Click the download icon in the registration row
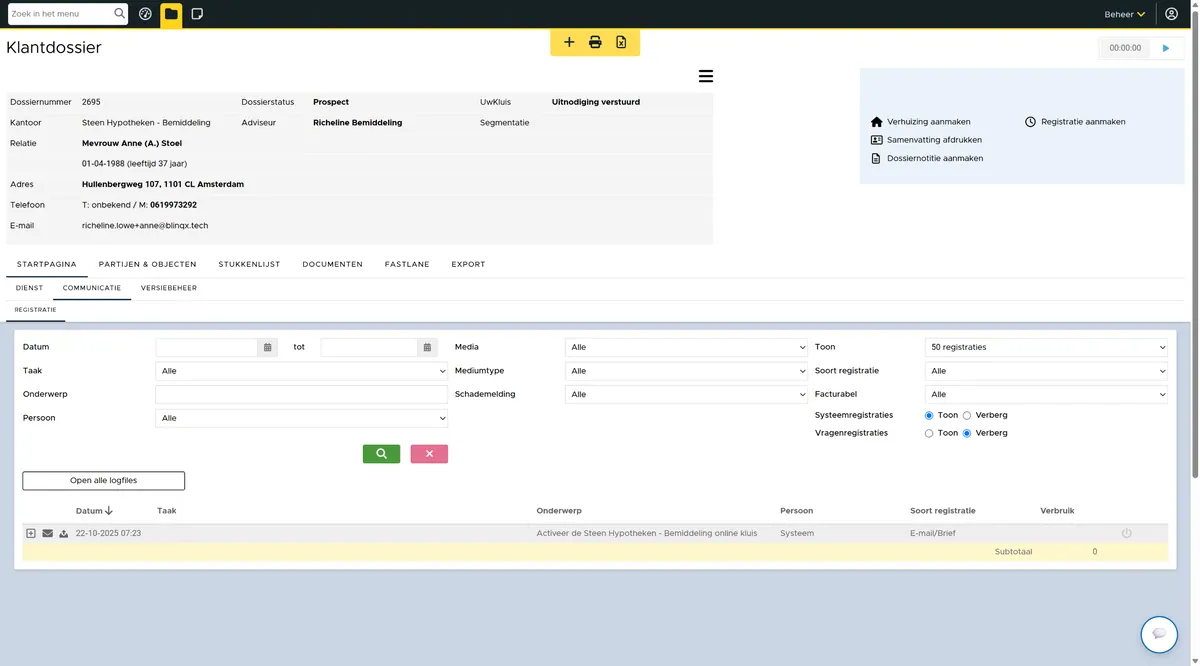1200x666 pixels. pos(64,534)
